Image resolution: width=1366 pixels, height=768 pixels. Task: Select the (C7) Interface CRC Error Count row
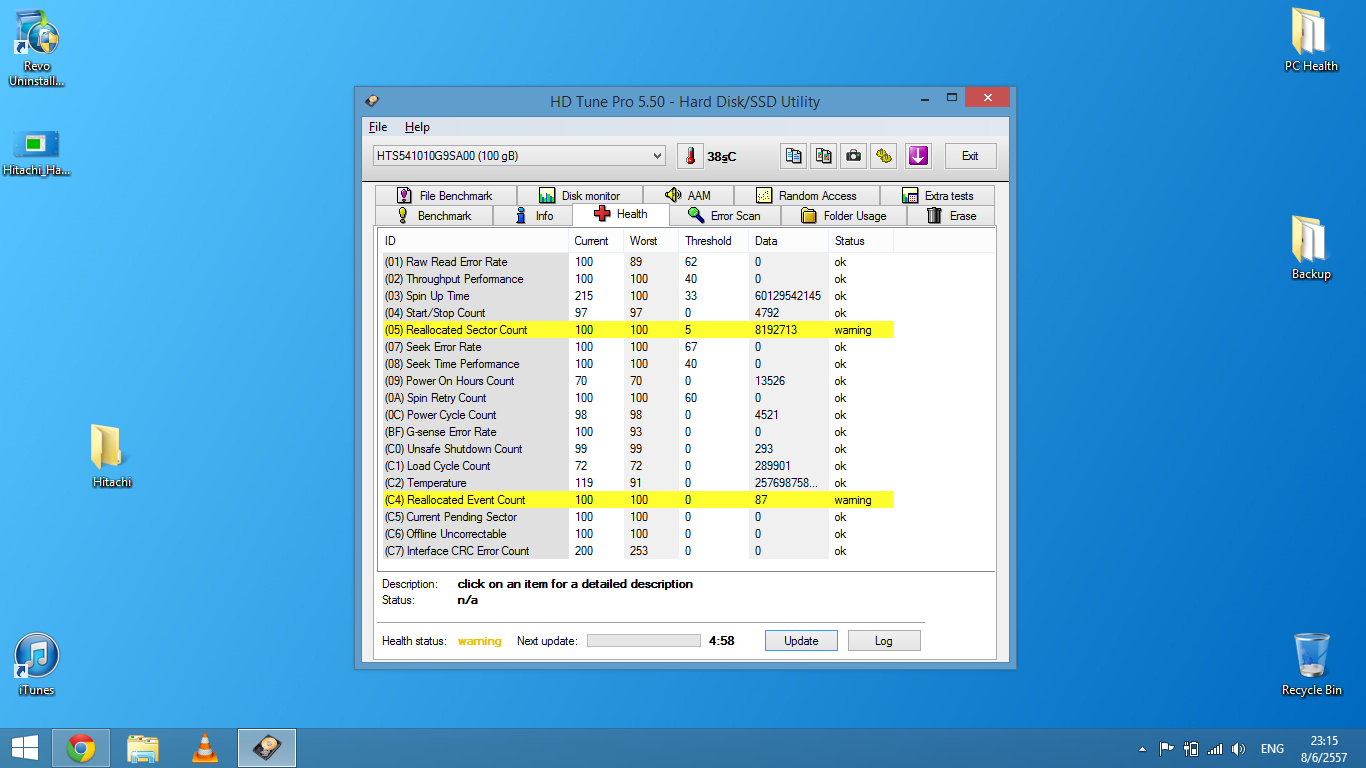tap(636, 551)
